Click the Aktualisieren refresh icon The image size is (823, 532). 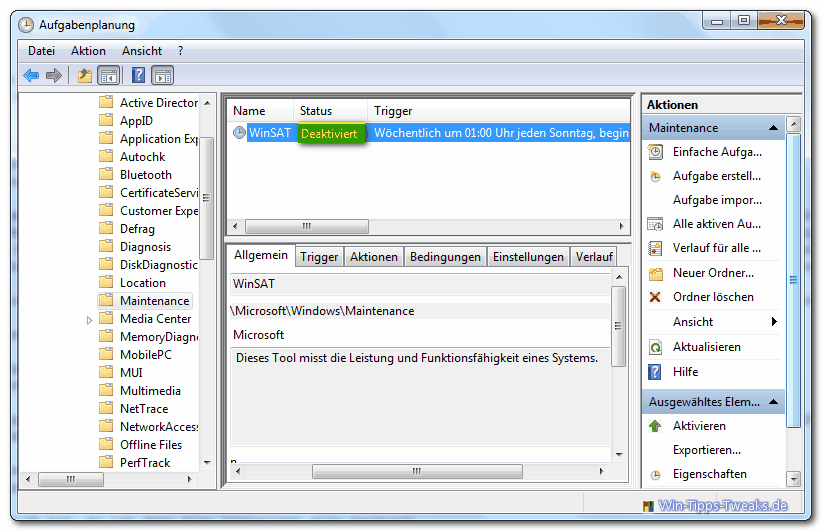click(655, 347)
